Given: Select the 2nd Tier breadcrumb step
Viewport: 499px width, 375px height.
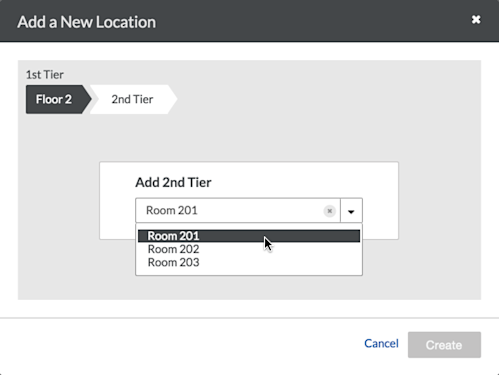Looking at the screenshot, I should (x=133, y=99).
